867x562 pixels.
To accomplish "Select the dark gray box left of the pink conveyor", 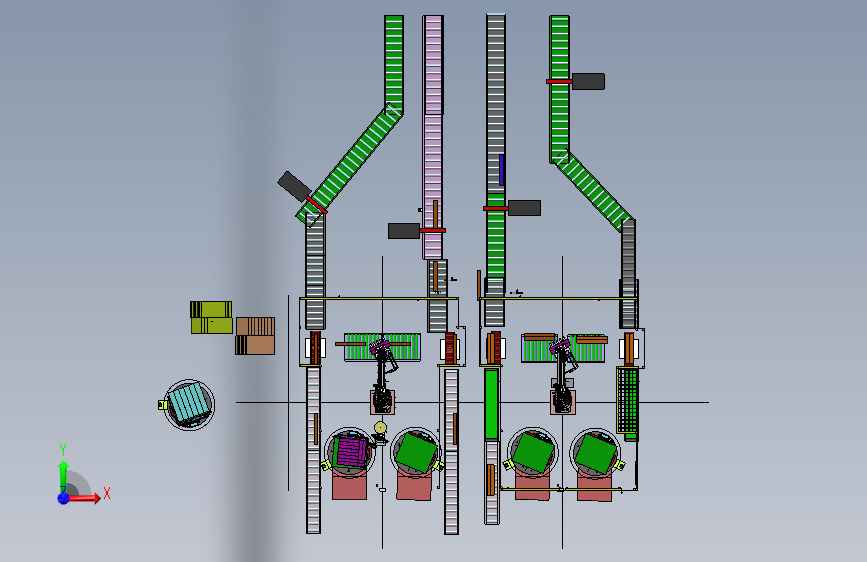I will point(404,231).
